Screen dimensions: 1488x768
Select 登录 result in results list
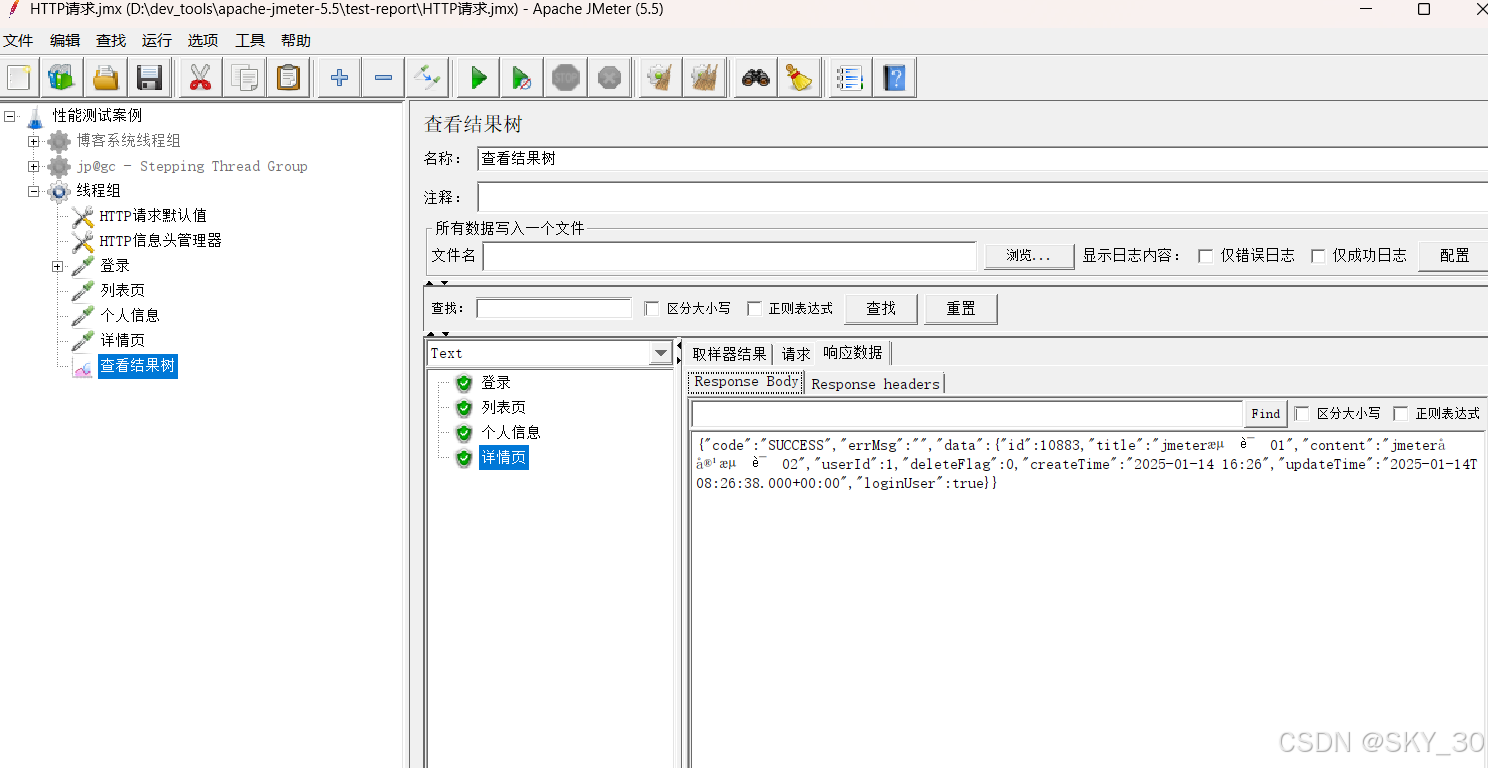495,383
